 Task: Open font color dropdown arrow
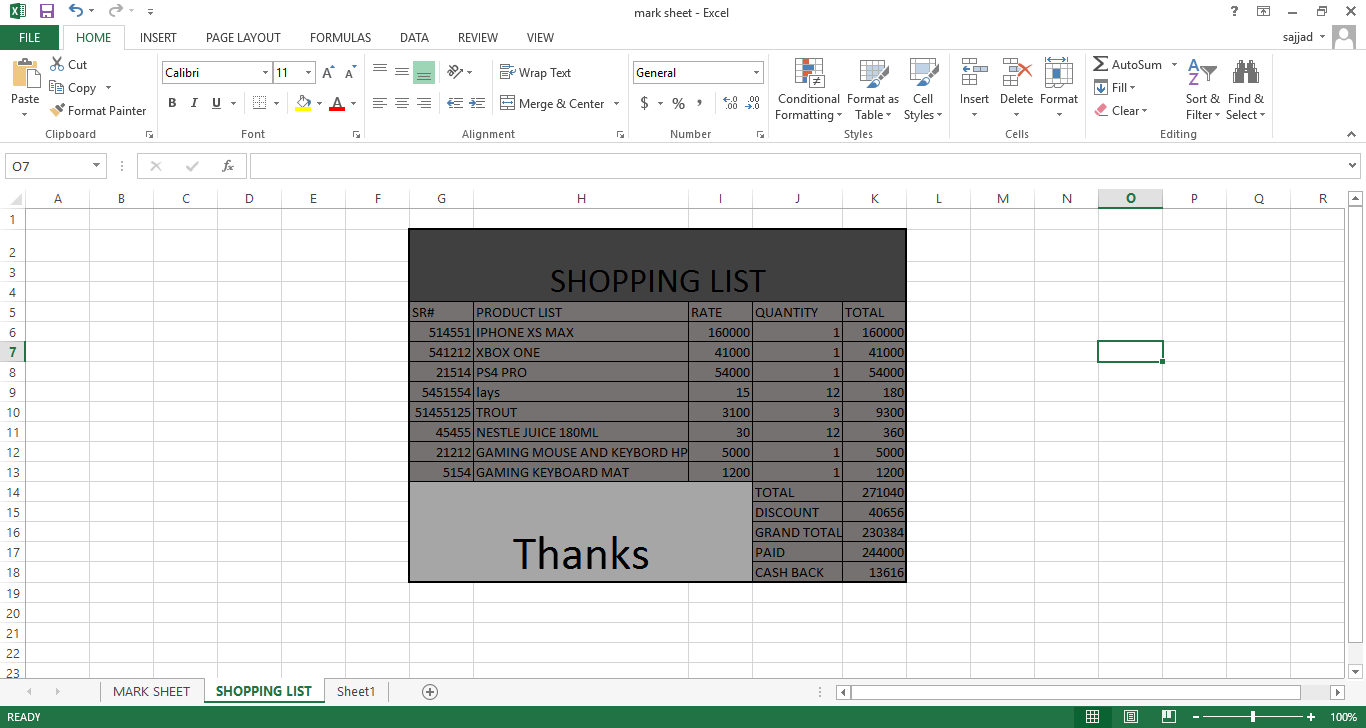click(353, 103)
